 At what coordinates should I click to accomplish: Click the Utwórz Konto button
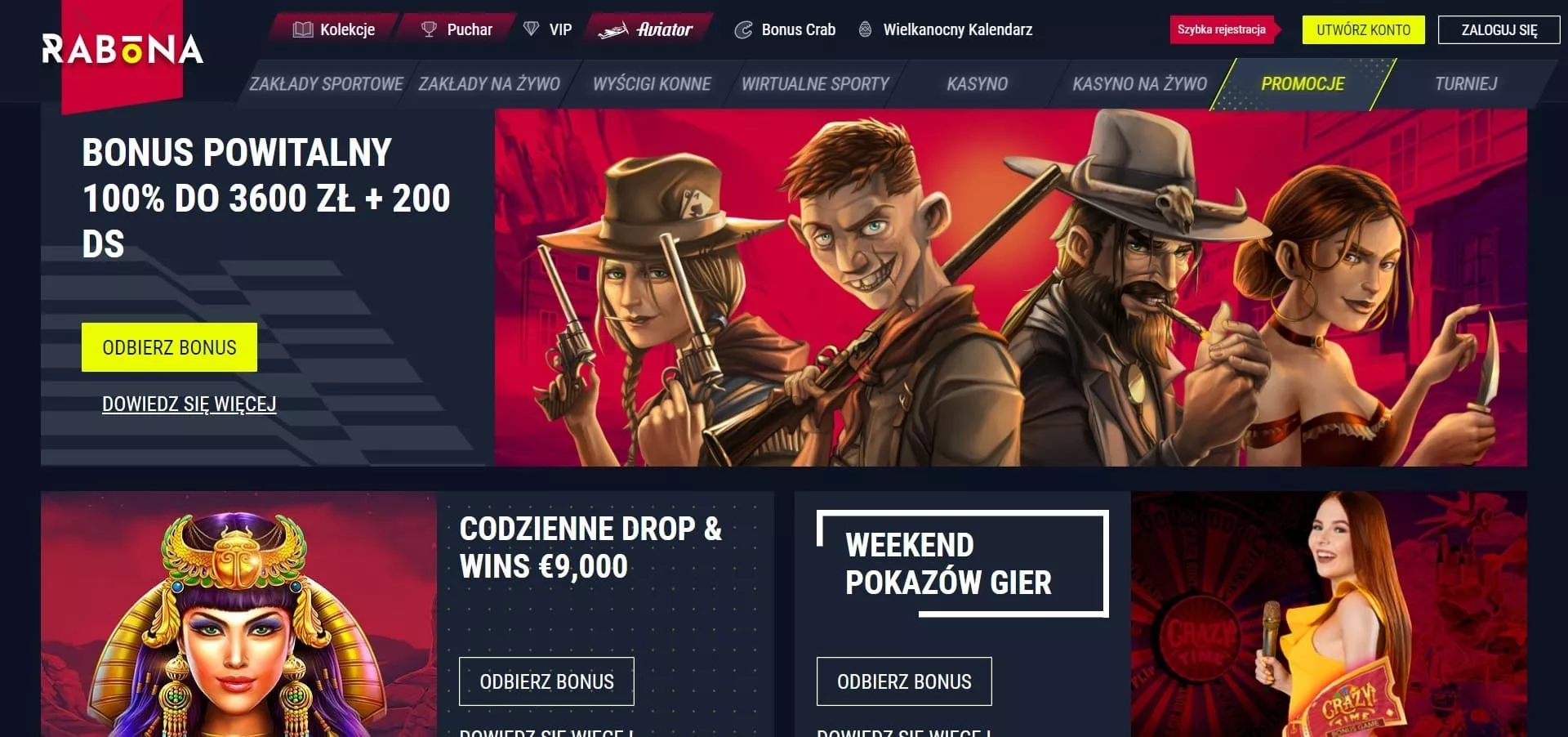[x=1363, y=30]
